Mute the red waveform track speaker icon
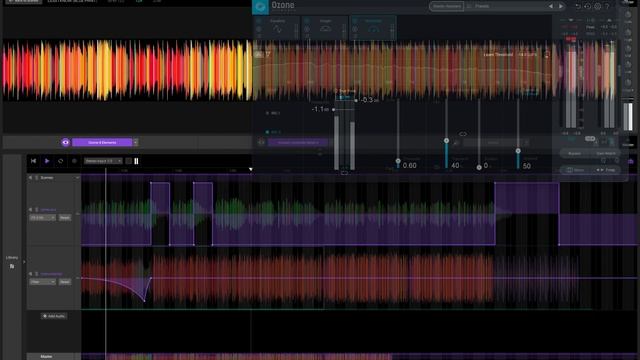 pos(31,274)
